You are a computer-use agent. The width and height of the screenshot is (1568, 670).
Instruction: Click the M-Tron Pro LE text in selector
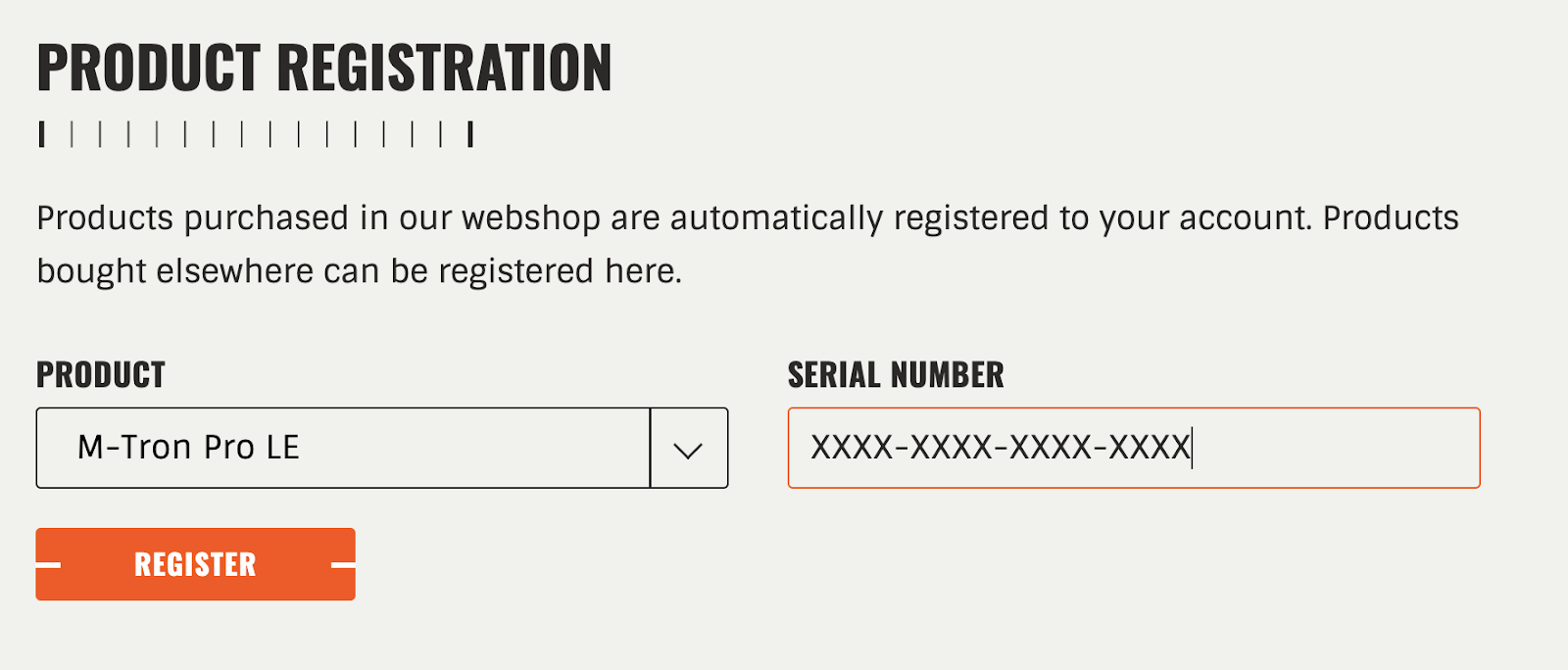point(188,448)
